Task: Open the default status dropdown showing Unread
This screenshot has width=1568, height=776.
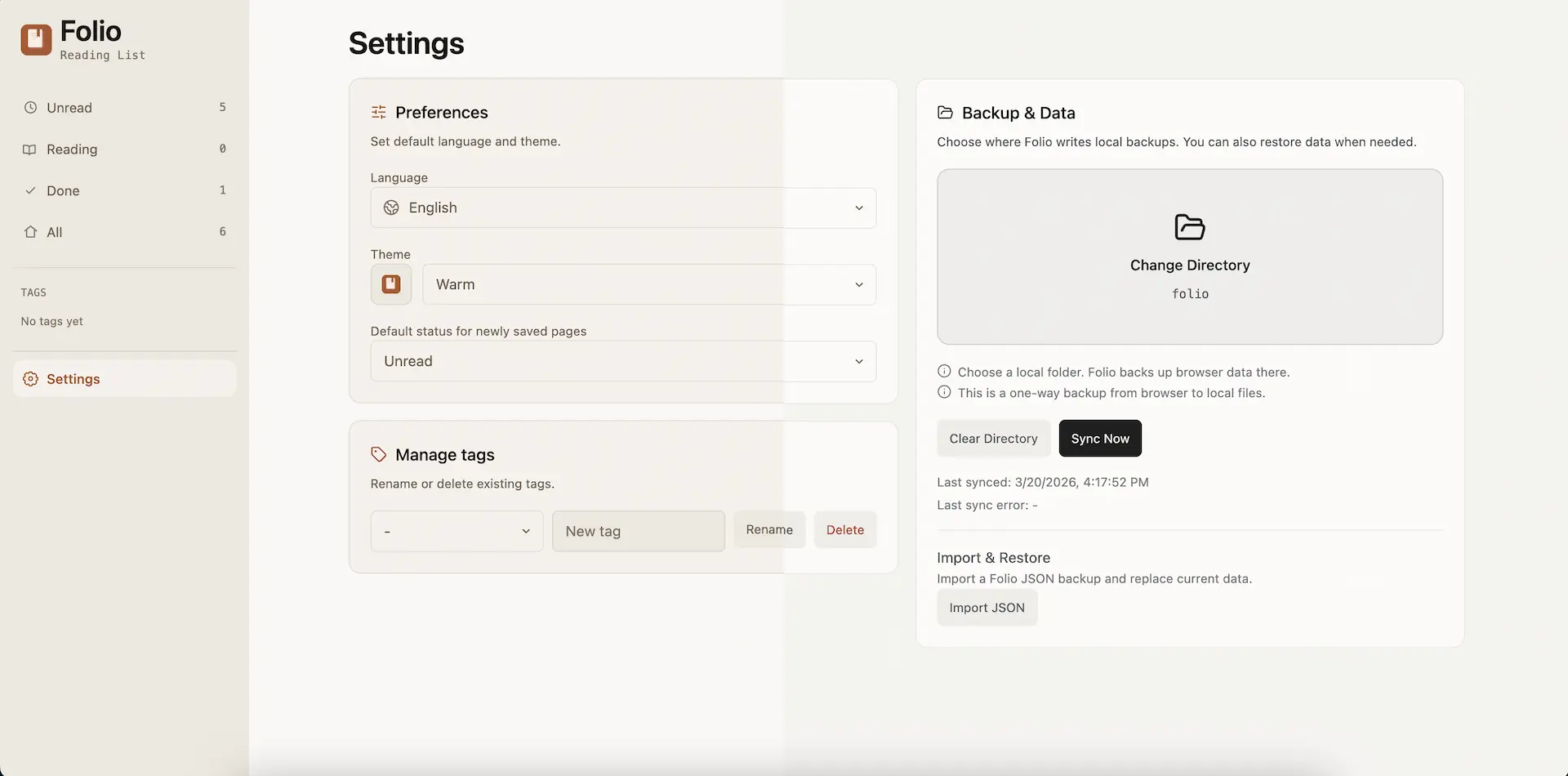Action: tap(622, 361)
